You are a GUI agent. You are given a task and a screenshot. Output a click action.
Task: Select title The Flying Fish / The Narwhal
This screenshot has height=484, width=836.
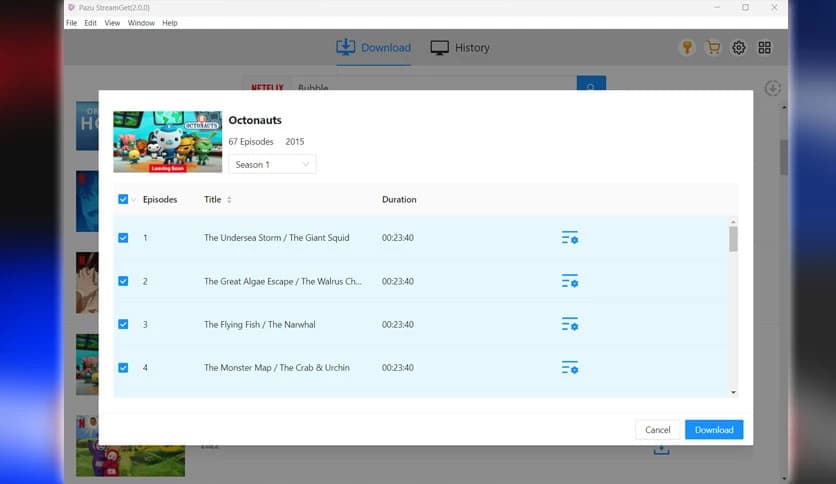[260, 324]
